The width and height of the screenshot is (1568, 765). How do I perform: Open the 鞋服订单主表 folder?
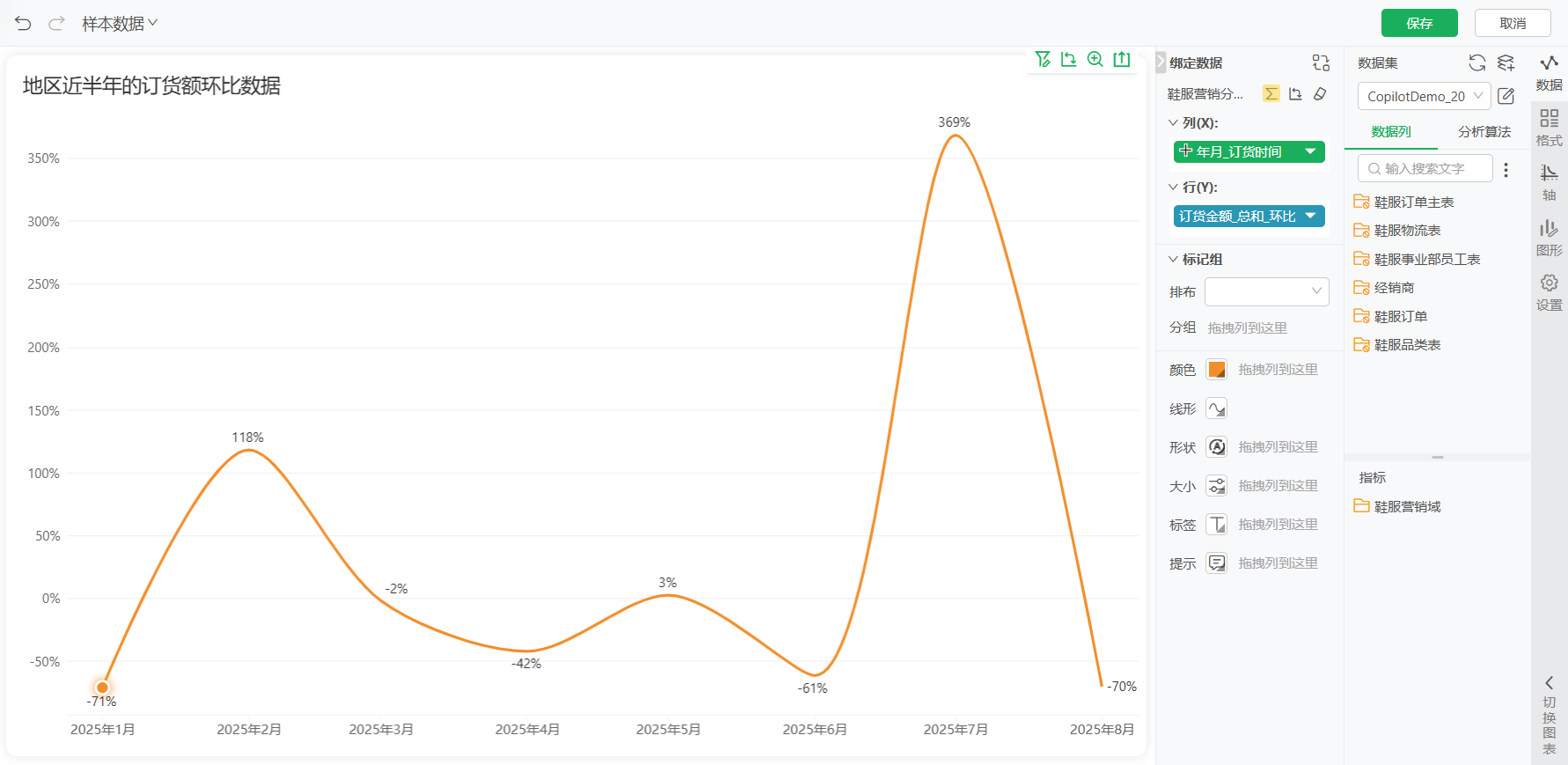point(1413,202)
